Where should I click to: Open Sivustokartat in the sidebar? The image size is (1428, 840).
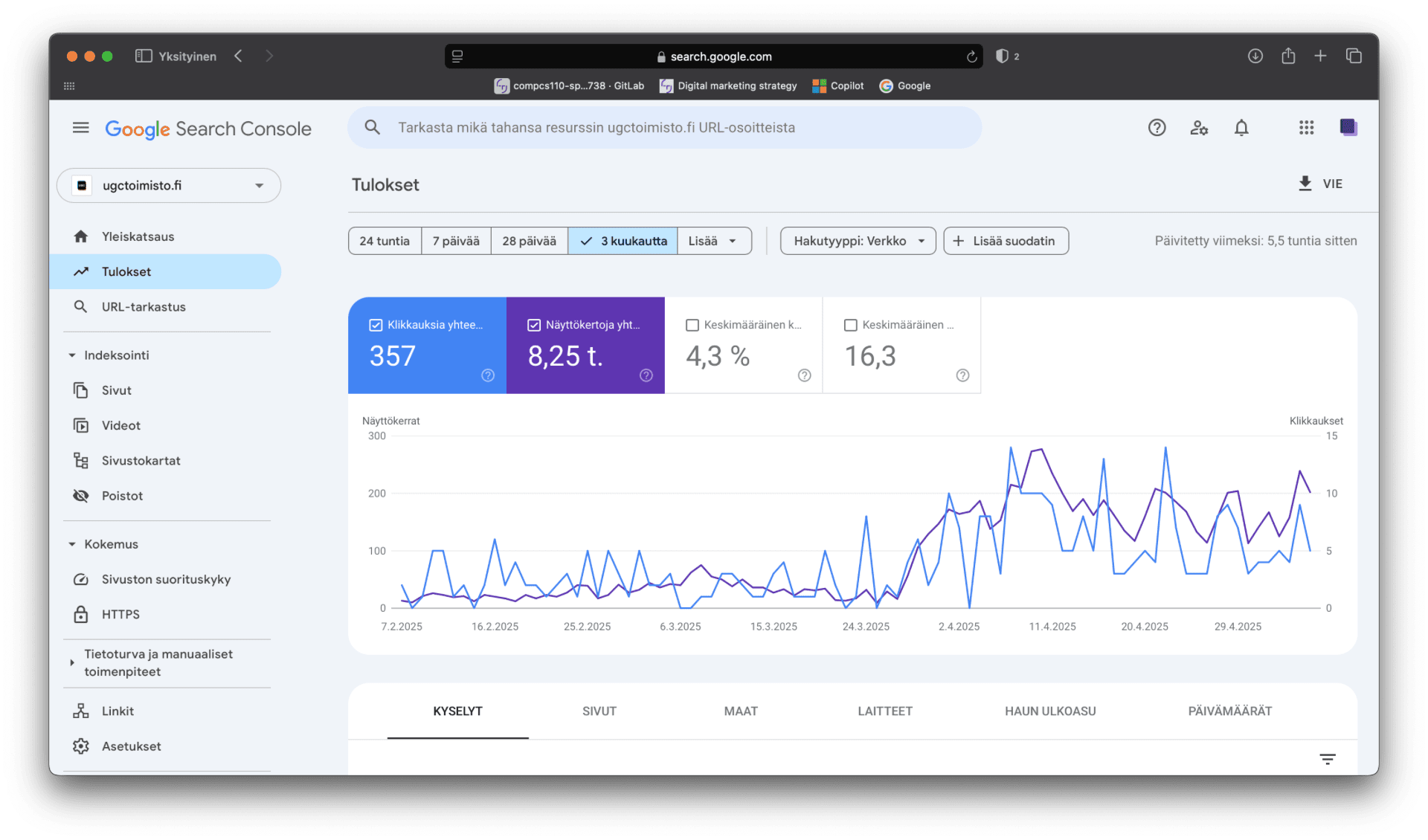[141, 461]
